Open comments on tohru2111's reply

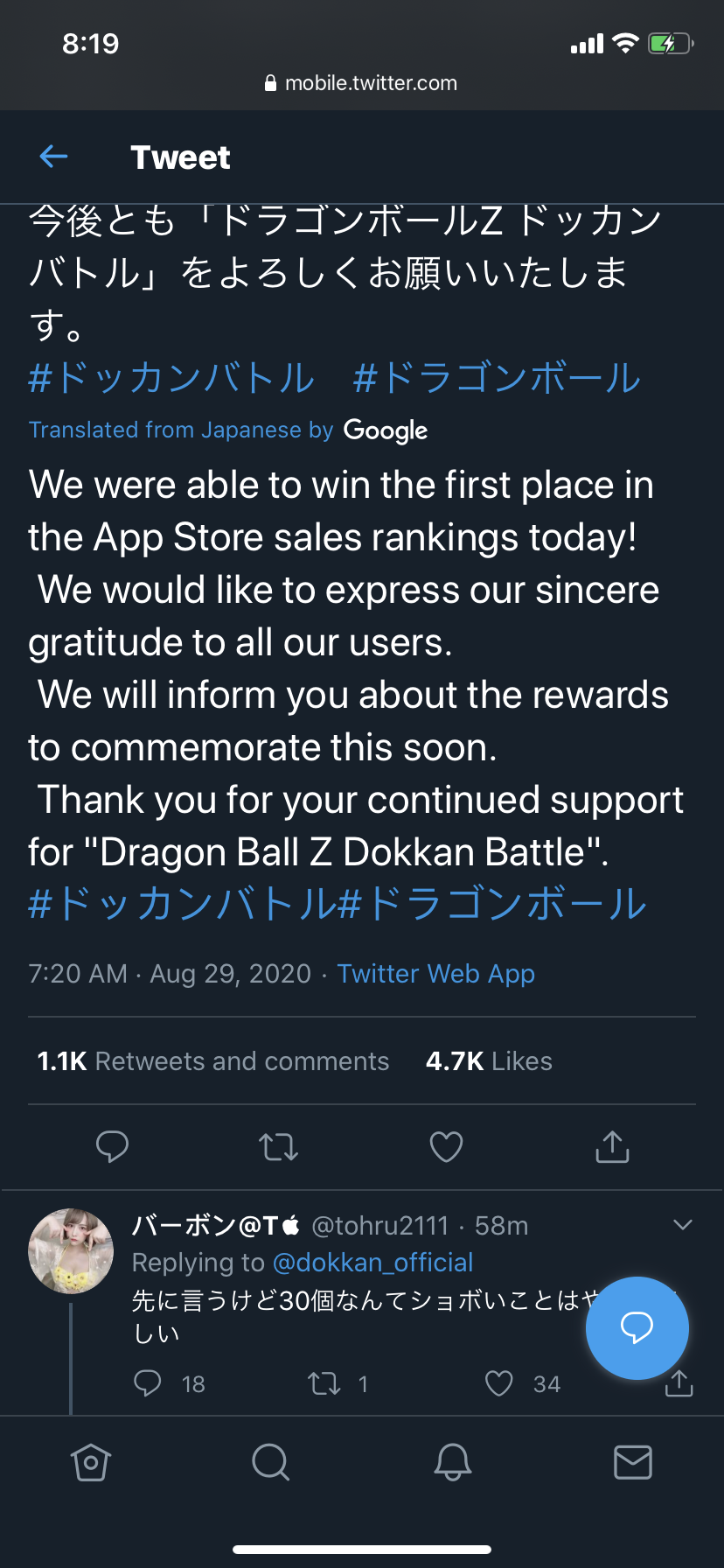[147, 1383]
